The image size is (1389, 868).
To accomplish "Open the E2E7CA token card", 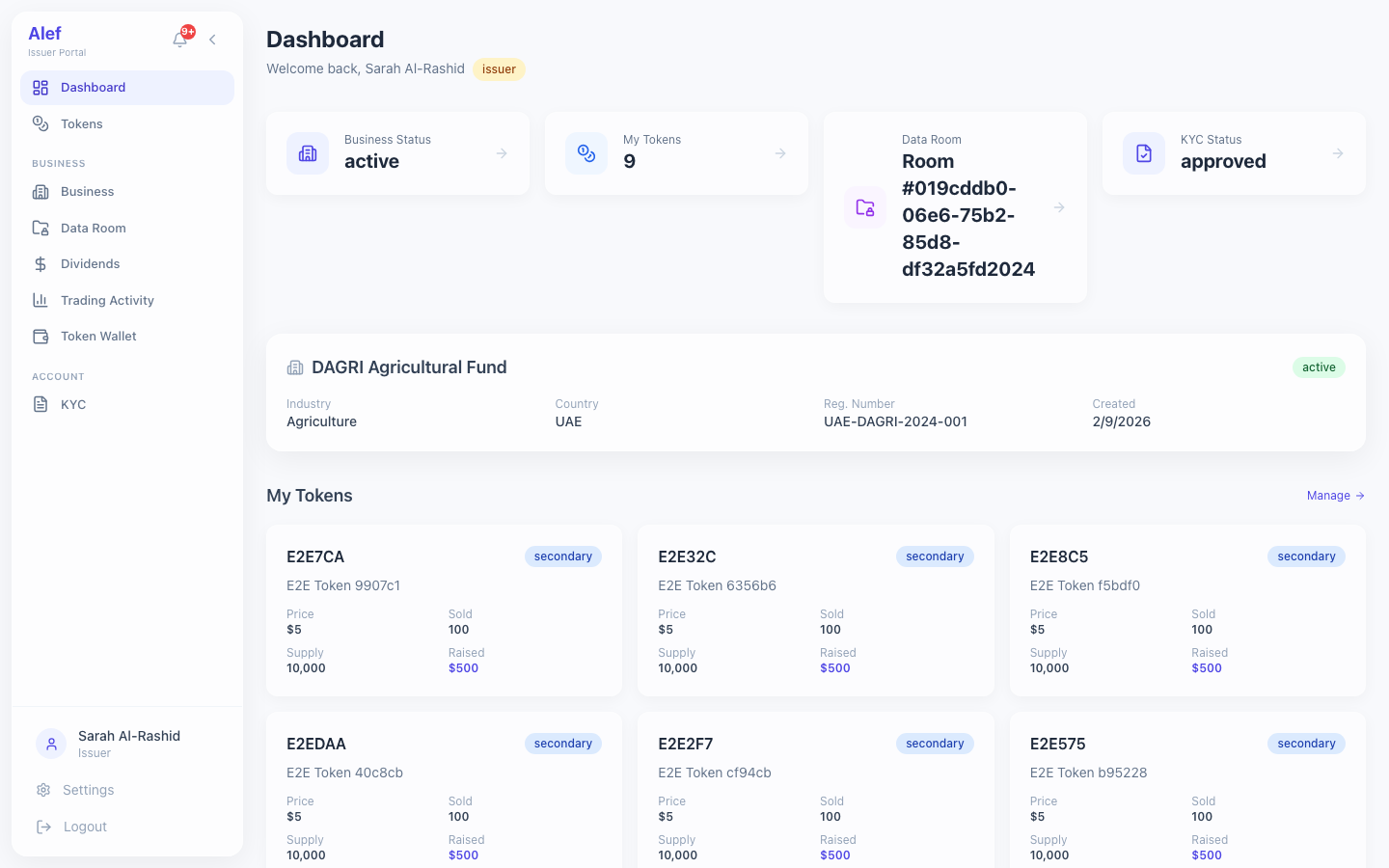I will point(444,610).
